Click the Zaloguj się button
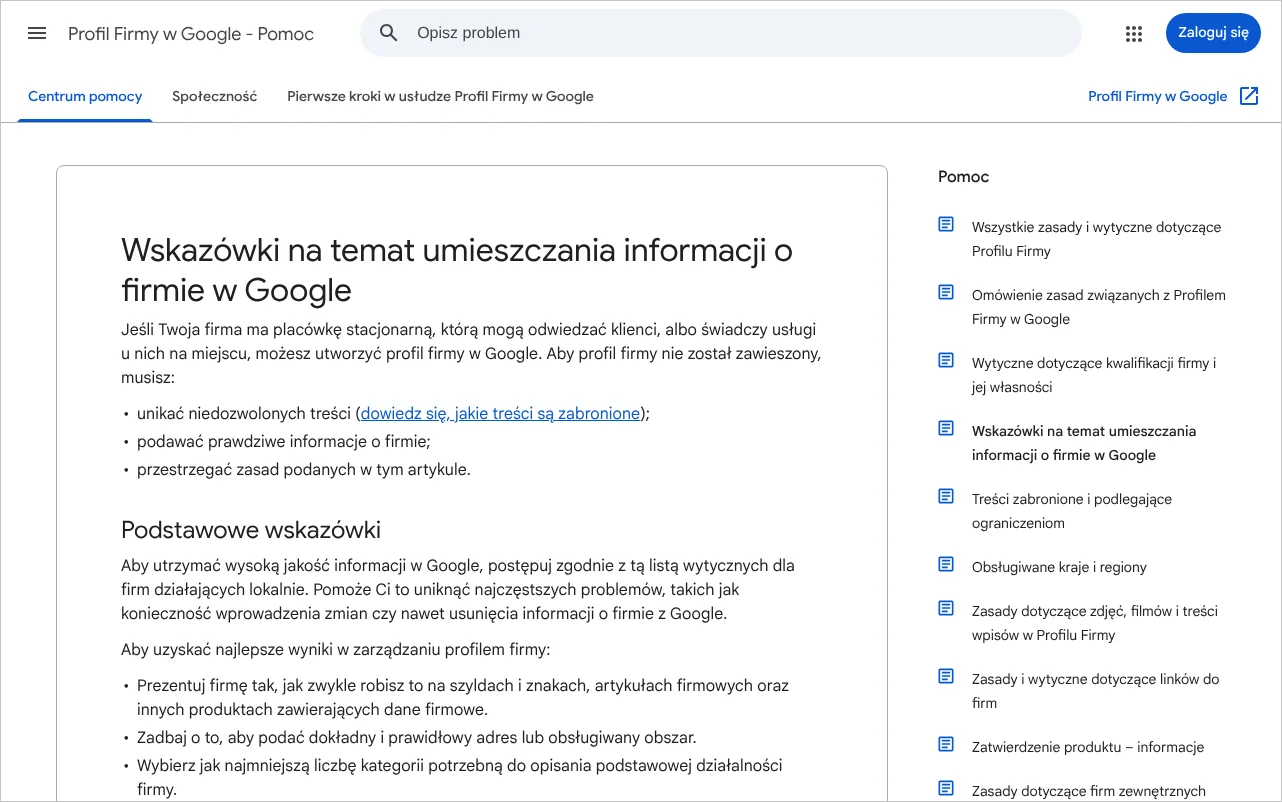This screenshot has height=802, width=1282. coord(1213,33)
